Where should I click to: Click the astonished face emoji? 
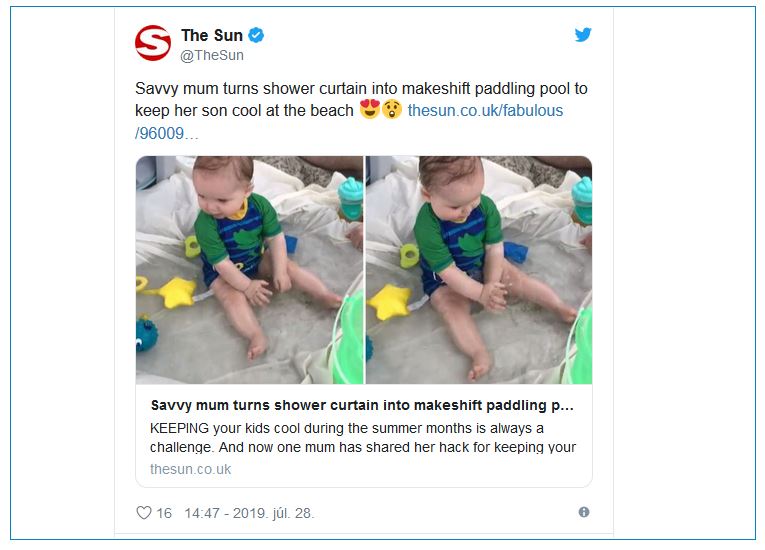pos(392,109)
